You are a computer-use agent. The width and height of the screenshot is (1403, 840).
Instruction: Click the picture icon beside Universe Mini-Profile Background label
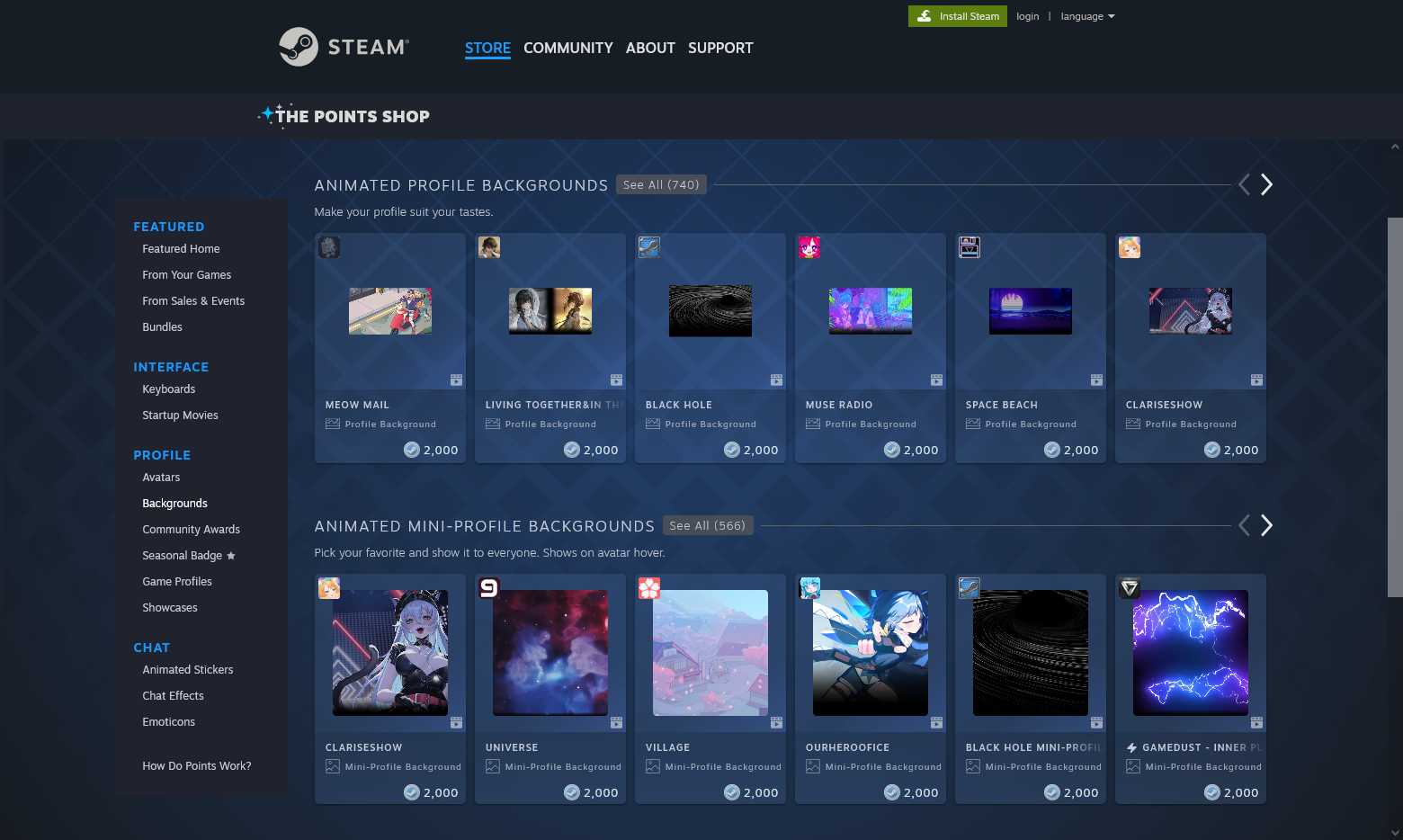pos(493,766)
